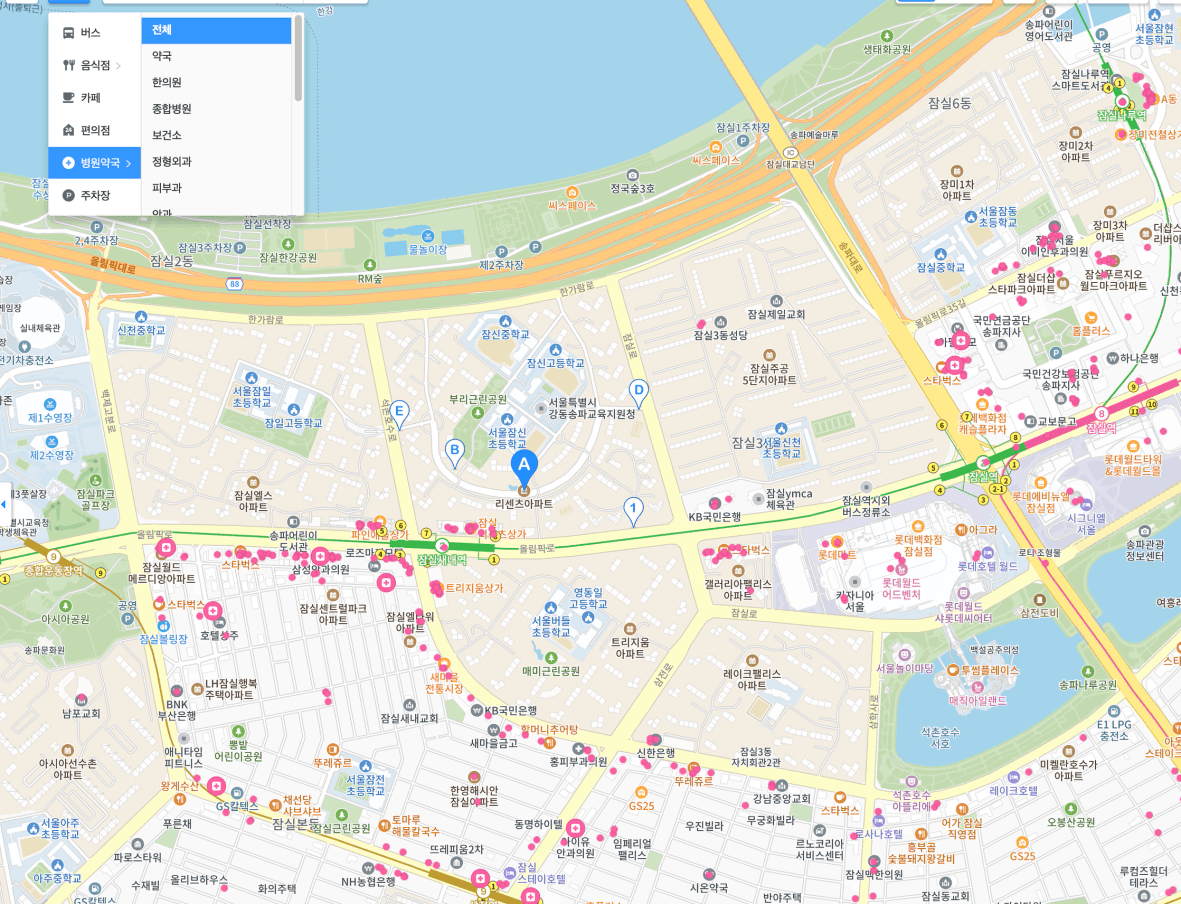1181x904 pixels.
Task: Click the NH농협은행 bank icon
Action: coord(368,869)
